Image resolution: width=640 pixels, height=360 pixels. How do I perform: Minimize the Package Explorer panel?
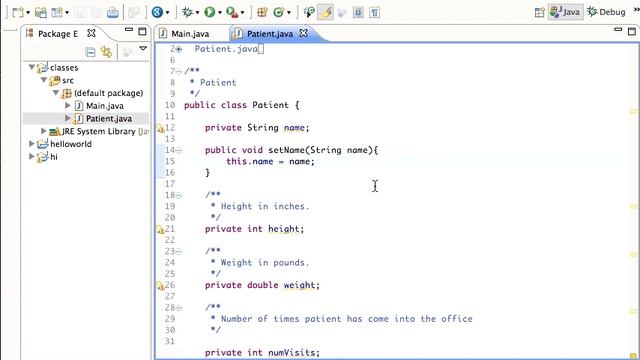[129, 30]
